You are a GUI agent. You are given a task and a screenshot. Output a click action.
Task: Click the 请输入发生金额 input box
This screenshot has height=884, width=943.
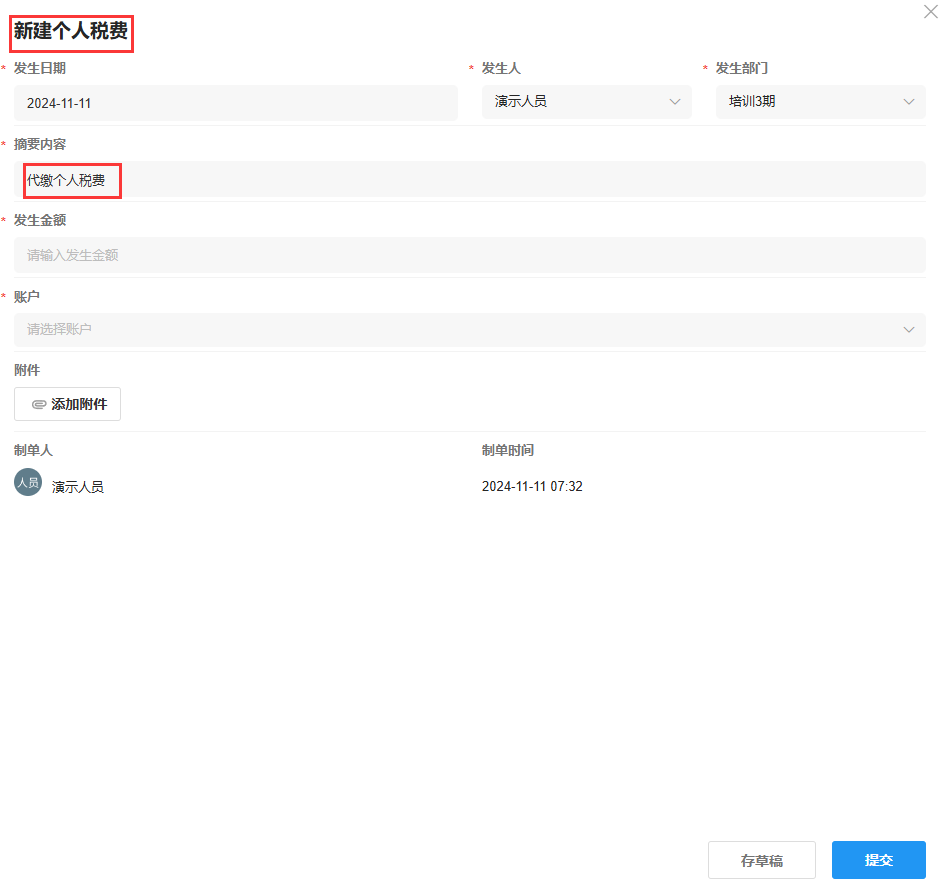coord(470,255)
